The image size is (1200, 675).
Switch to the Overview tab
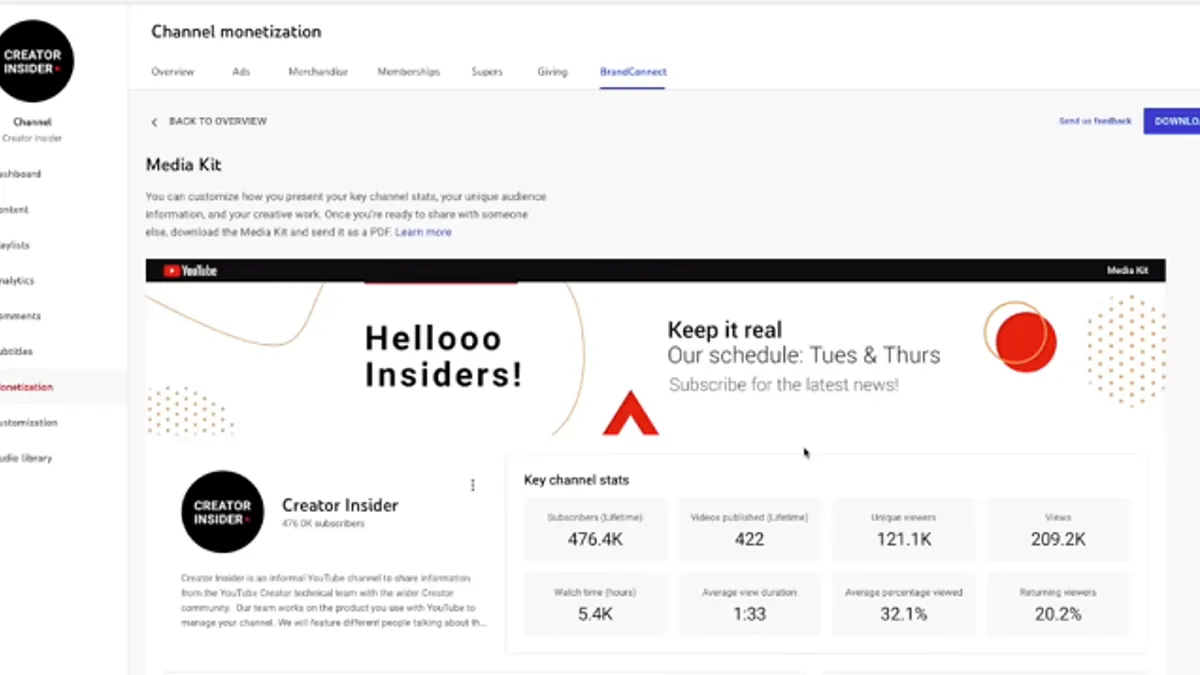[x=173, y=72]
